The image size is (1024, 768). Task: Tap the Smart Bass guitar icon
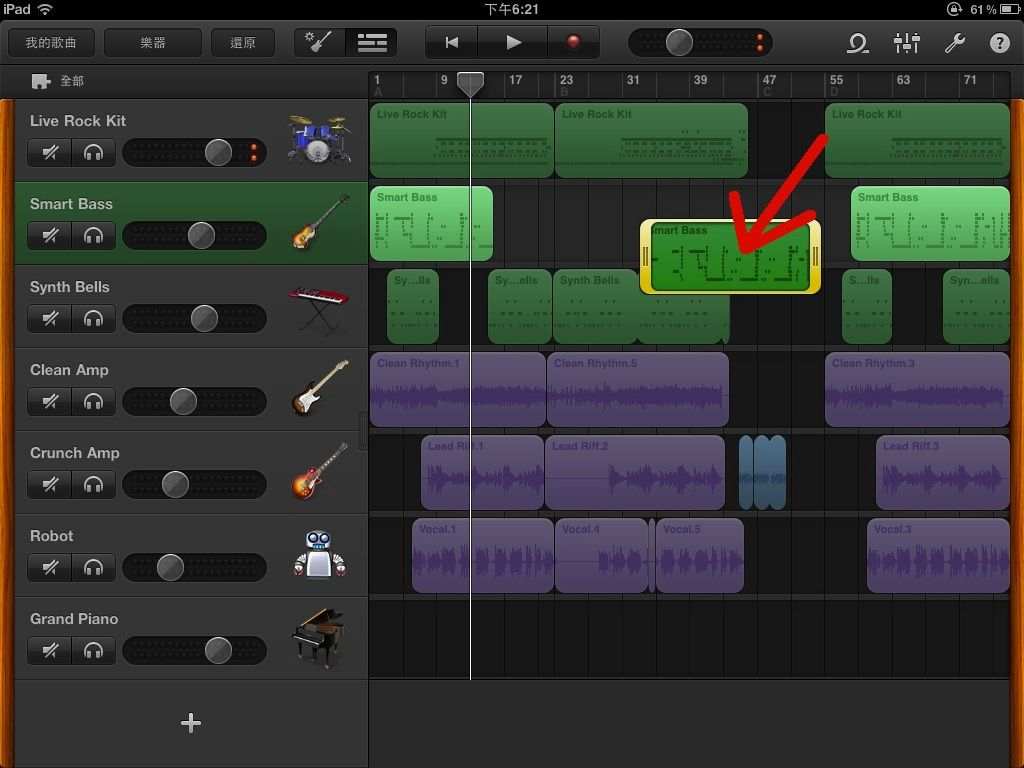[320, 222]
